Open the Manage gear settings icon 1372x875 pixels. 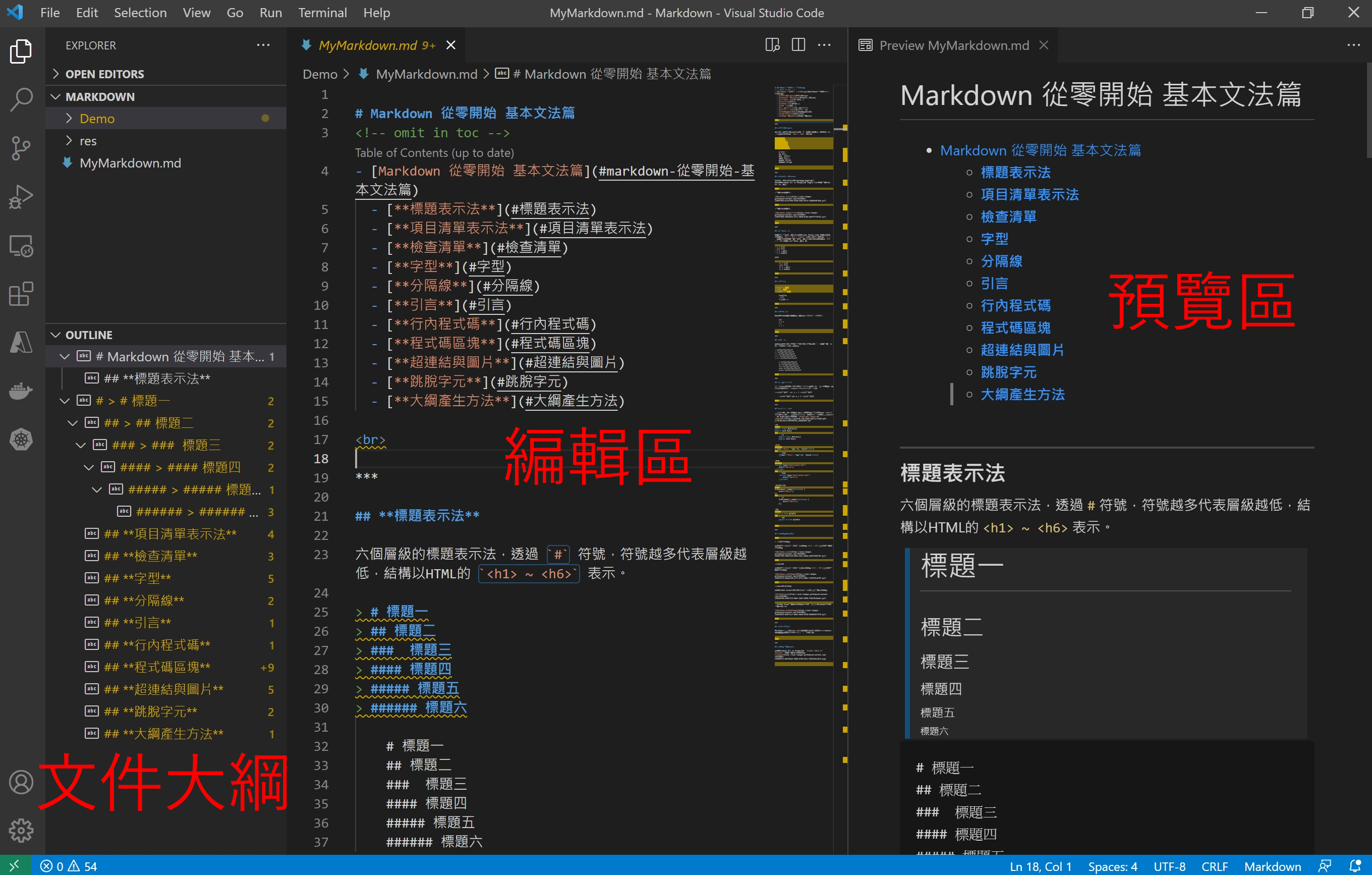coord(21,831)
